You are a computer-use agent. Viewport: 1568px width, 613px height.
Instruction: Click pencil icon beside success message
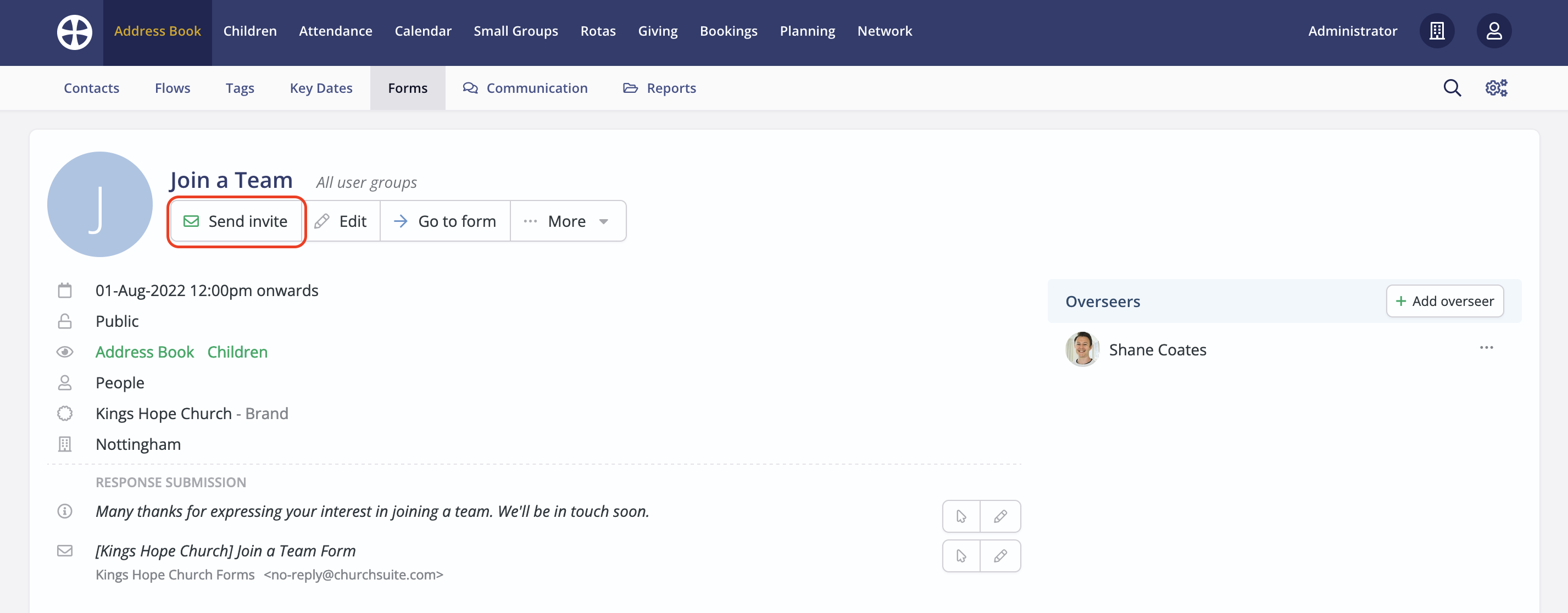click(x=999, y=517)
